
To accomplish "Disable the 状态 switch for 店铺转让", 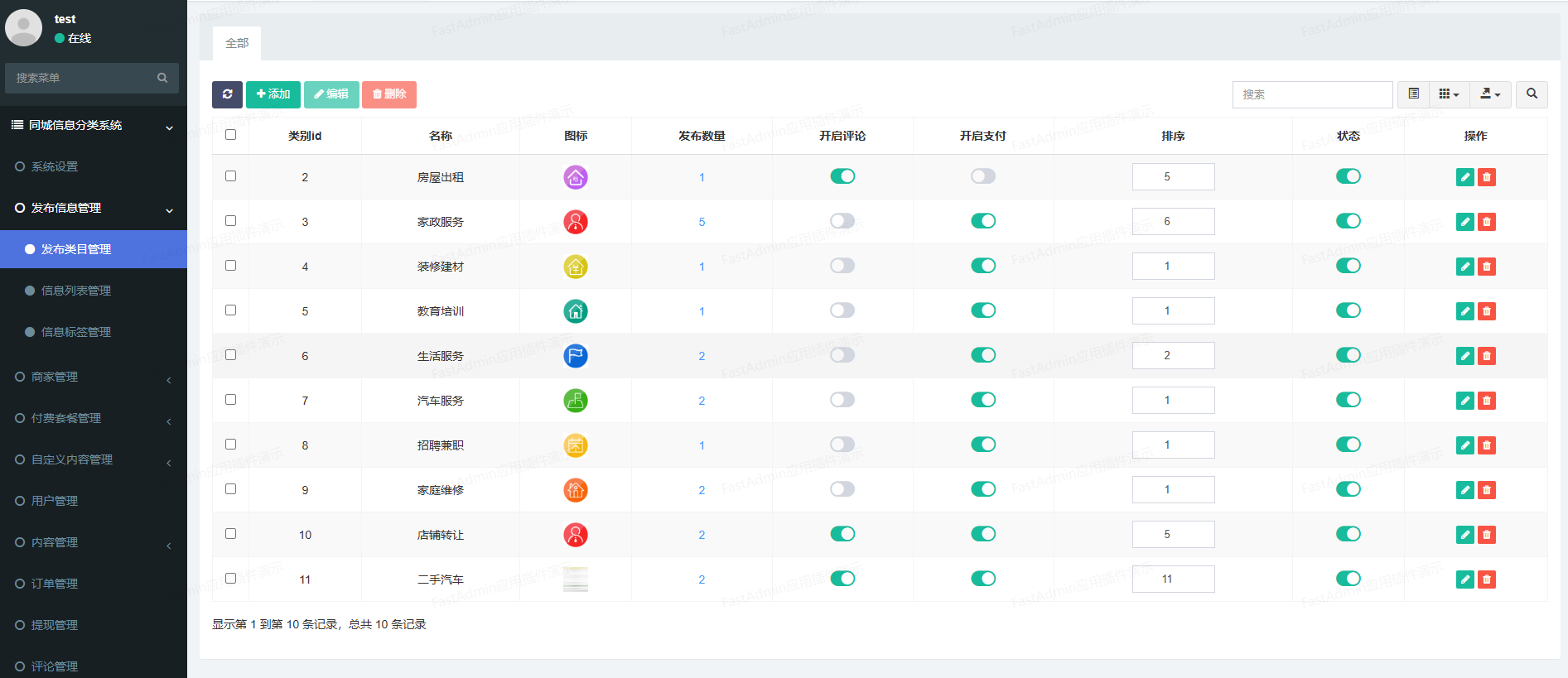I will pyautogui.click(x=1348, y=534).
